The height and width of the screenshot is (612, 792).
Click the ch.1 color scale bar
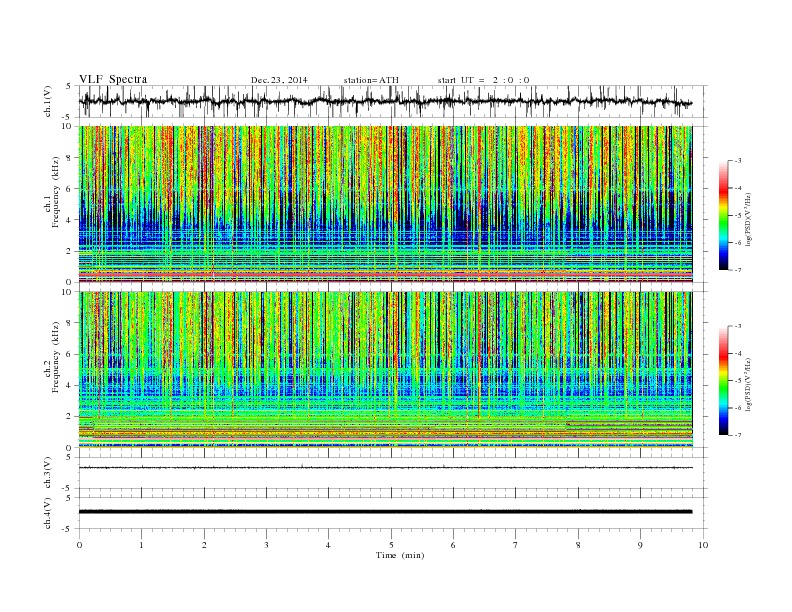(x=723, y=216)
